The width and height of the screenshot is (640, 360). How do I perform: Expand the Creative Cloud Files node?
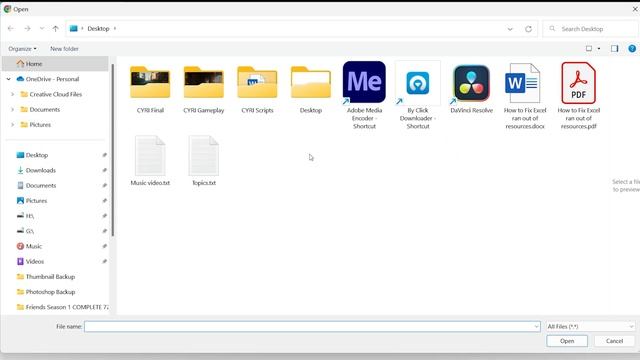tap(12, 94)
